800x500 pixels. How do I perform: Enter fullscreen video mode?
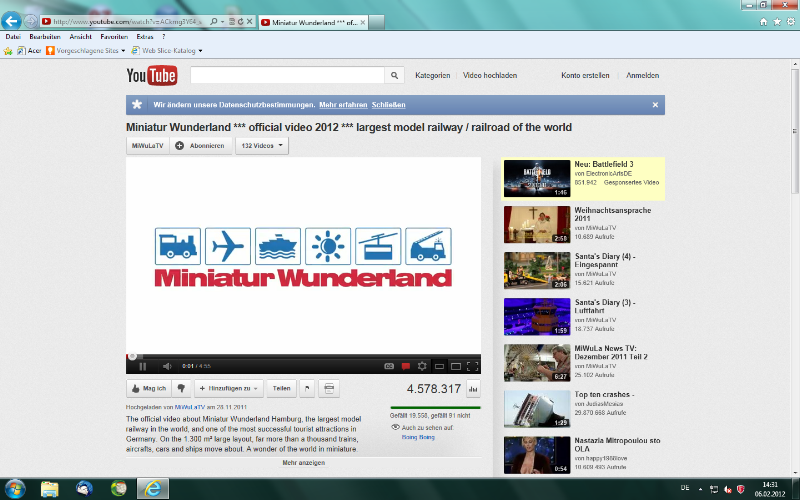472,366
